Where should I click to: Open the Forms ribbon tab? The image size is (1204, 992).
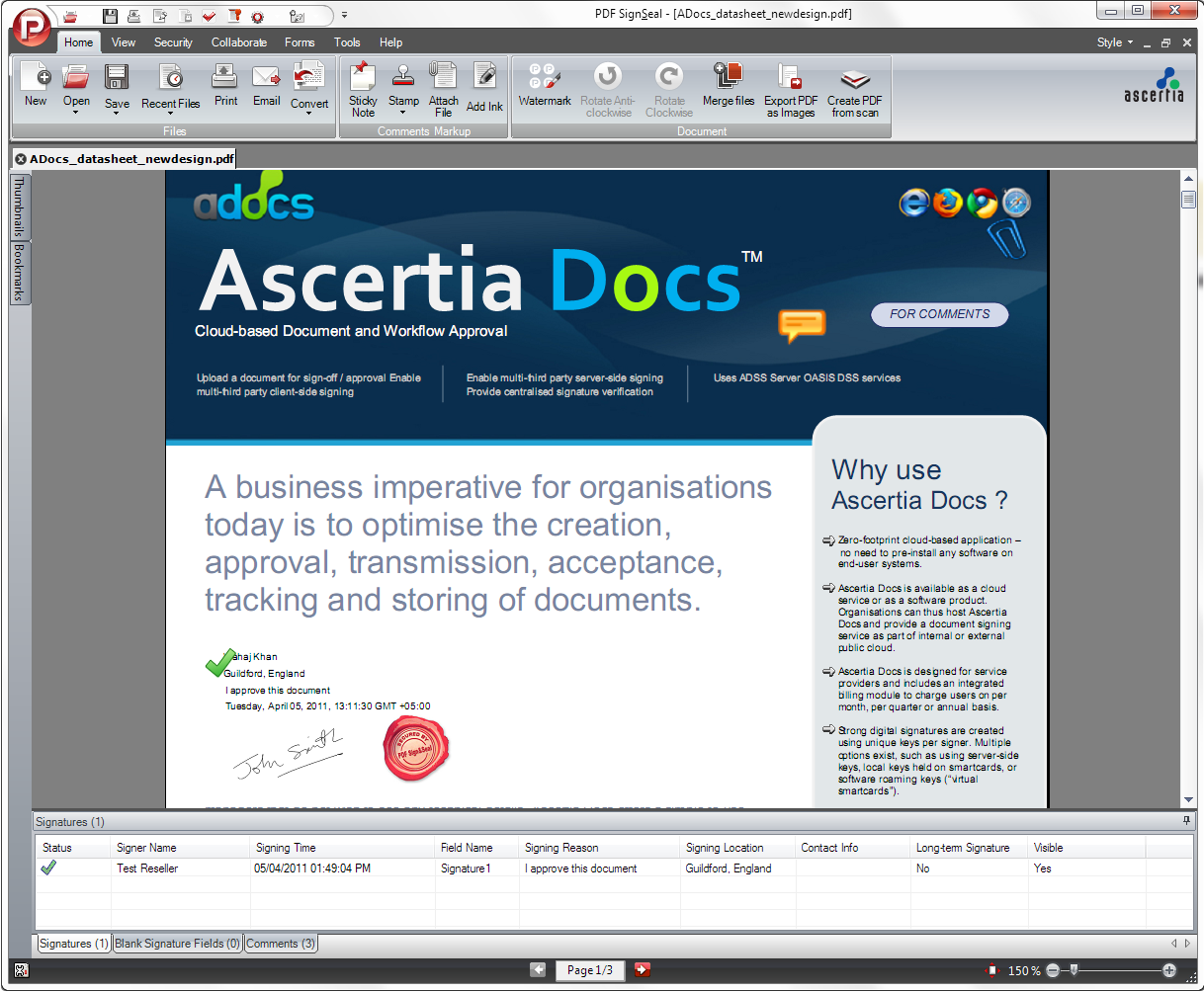coord(300,42)
